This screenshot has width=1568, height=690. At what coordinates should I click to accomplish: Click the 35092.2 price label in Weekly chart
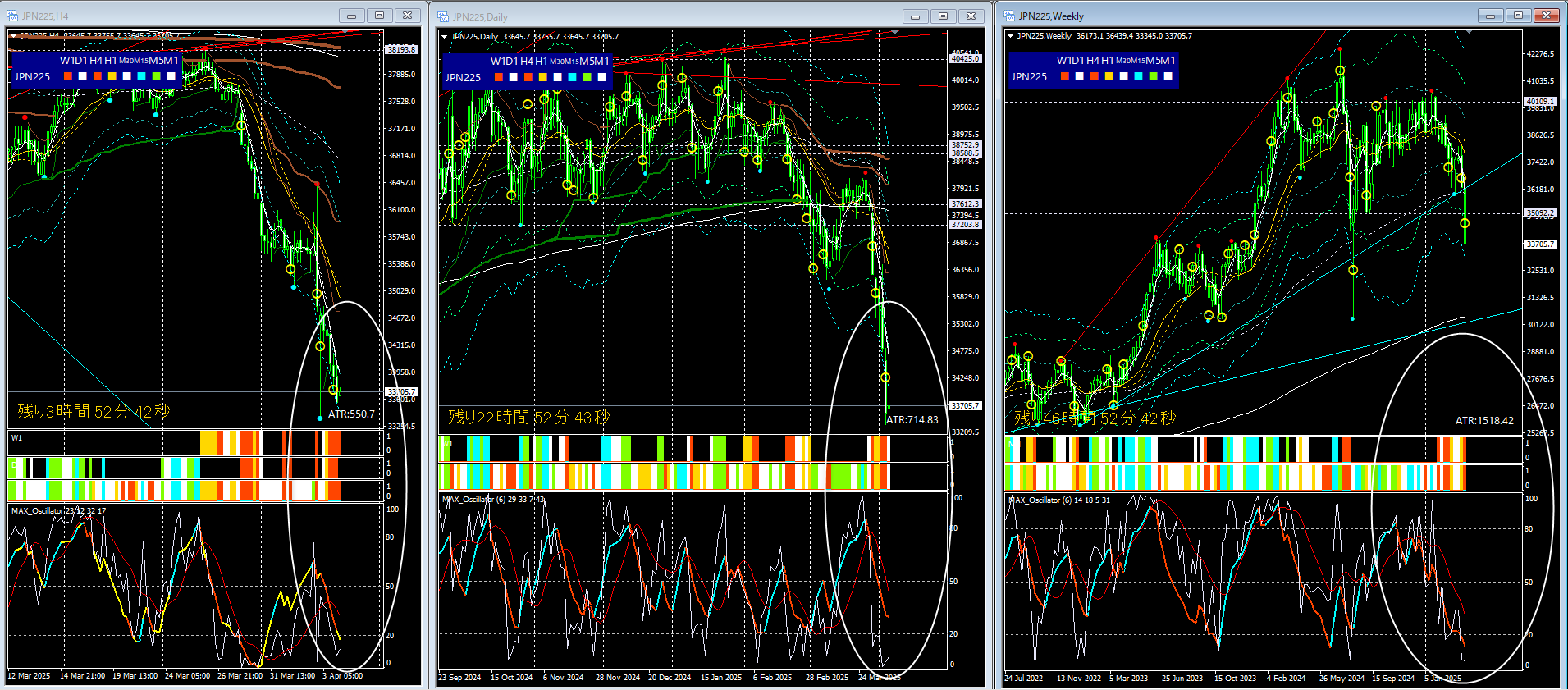(x=1540, y=213)
